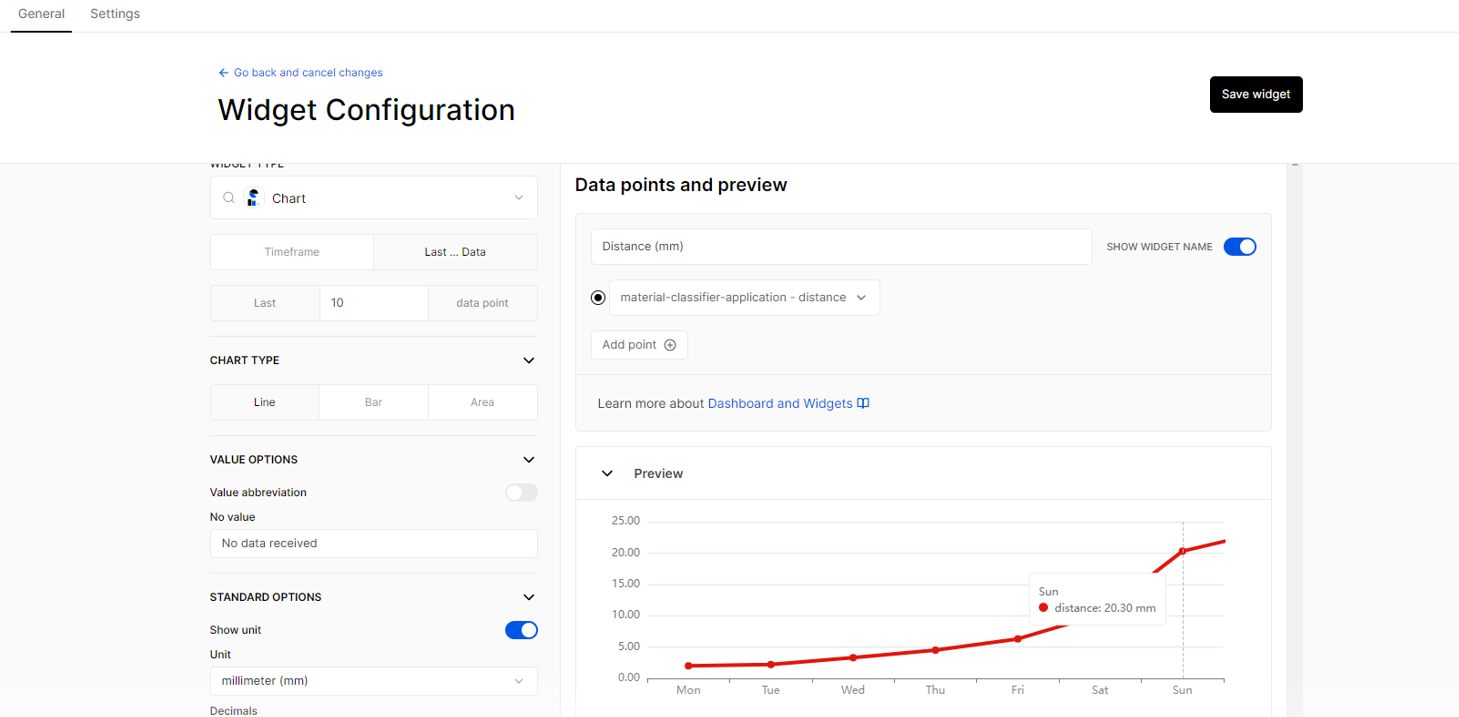Click the 'distance: 20.30 mm' tooltip text

(x=1105, y=608)
